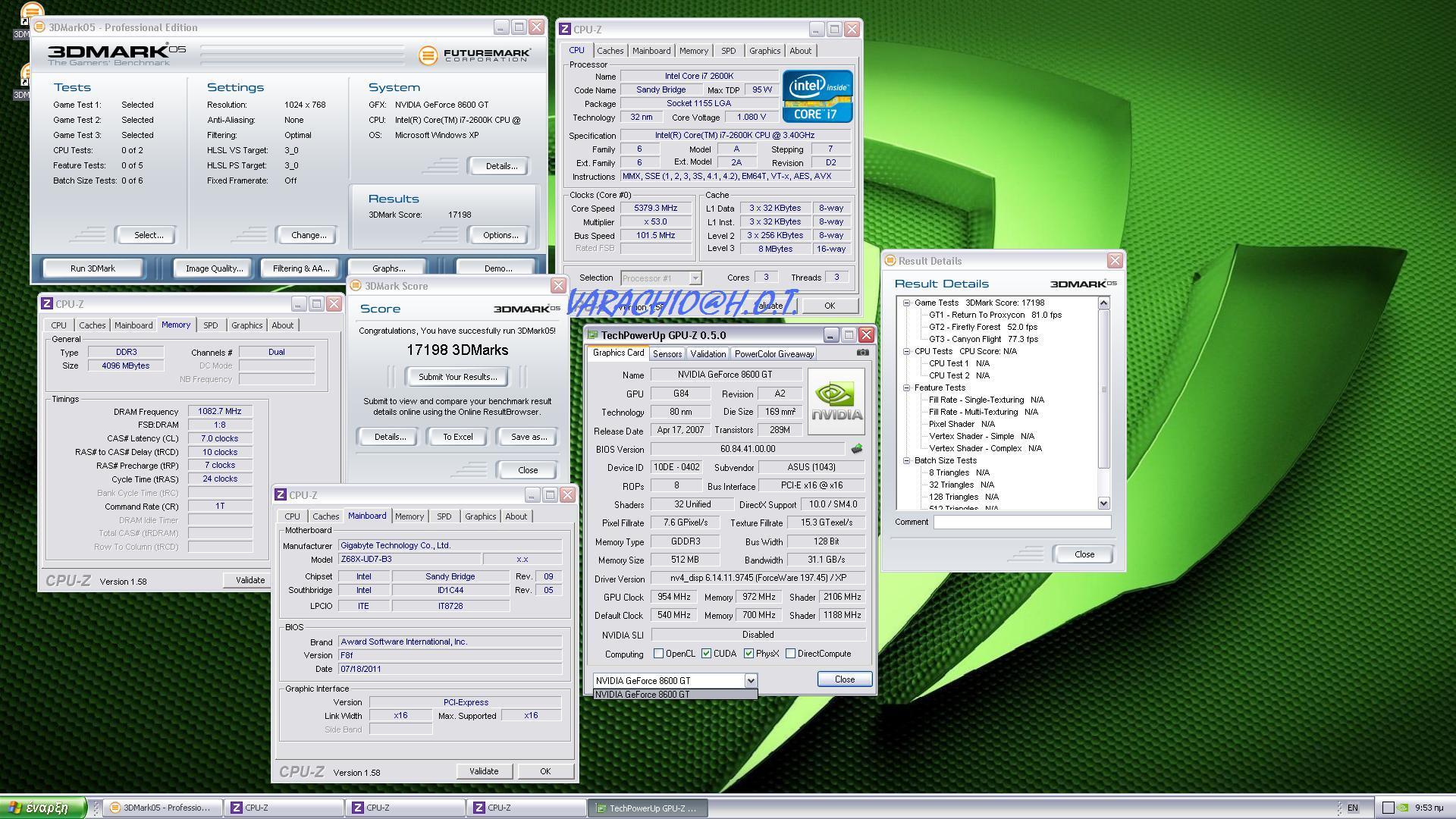Switch to SPD tab in the CPU-Z Memory window
Image resolution: width=1456 pixels, height=819 pixels.
[x=210, y=325]
